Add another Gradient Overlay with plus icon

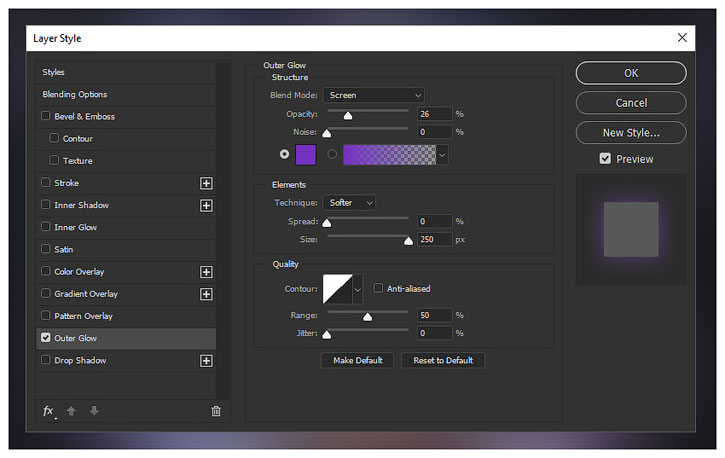[x=206, y=294]
